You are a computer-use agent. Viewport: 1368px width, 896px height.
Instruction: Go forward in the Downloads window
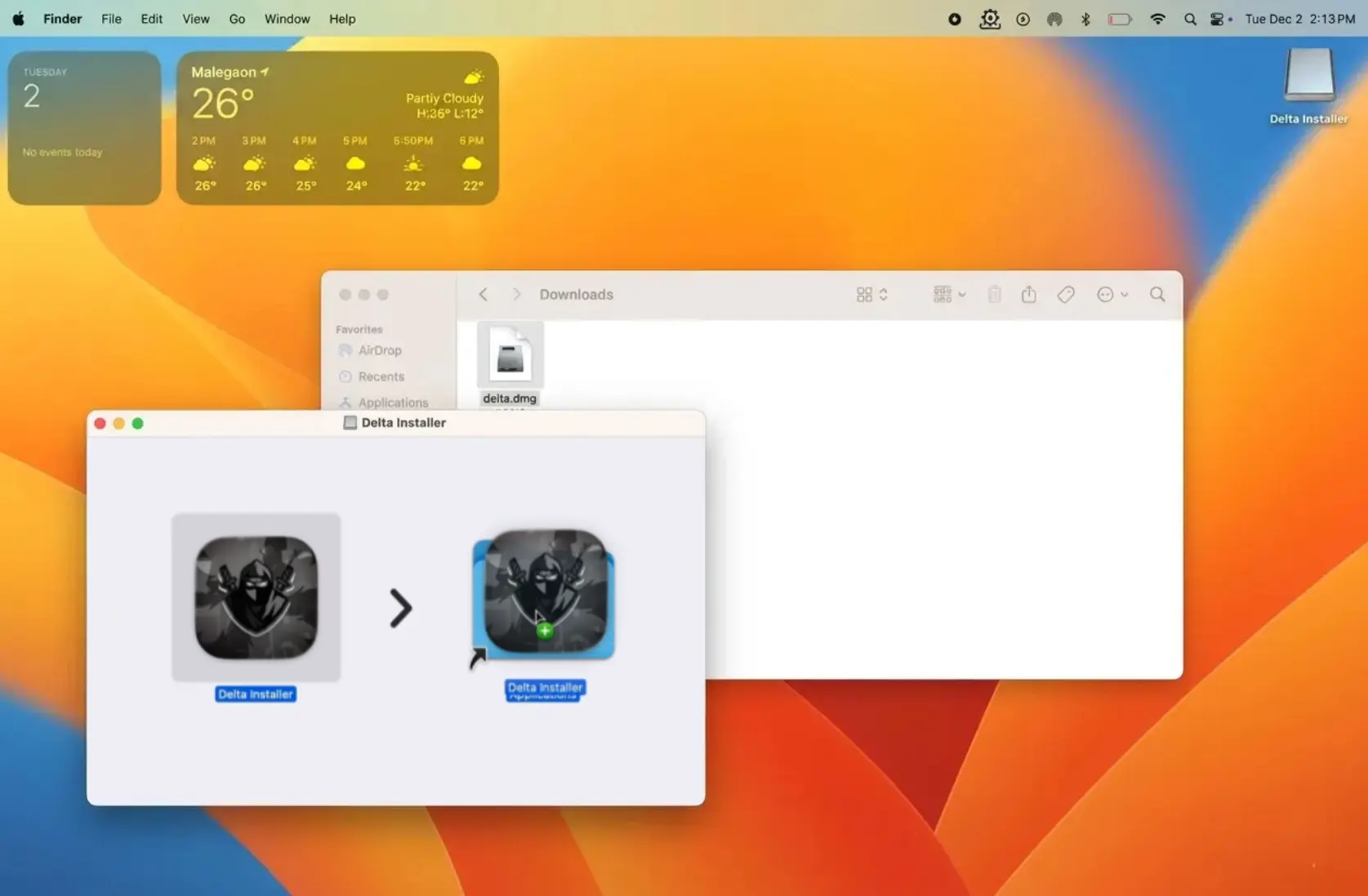[x=516, y=294]
